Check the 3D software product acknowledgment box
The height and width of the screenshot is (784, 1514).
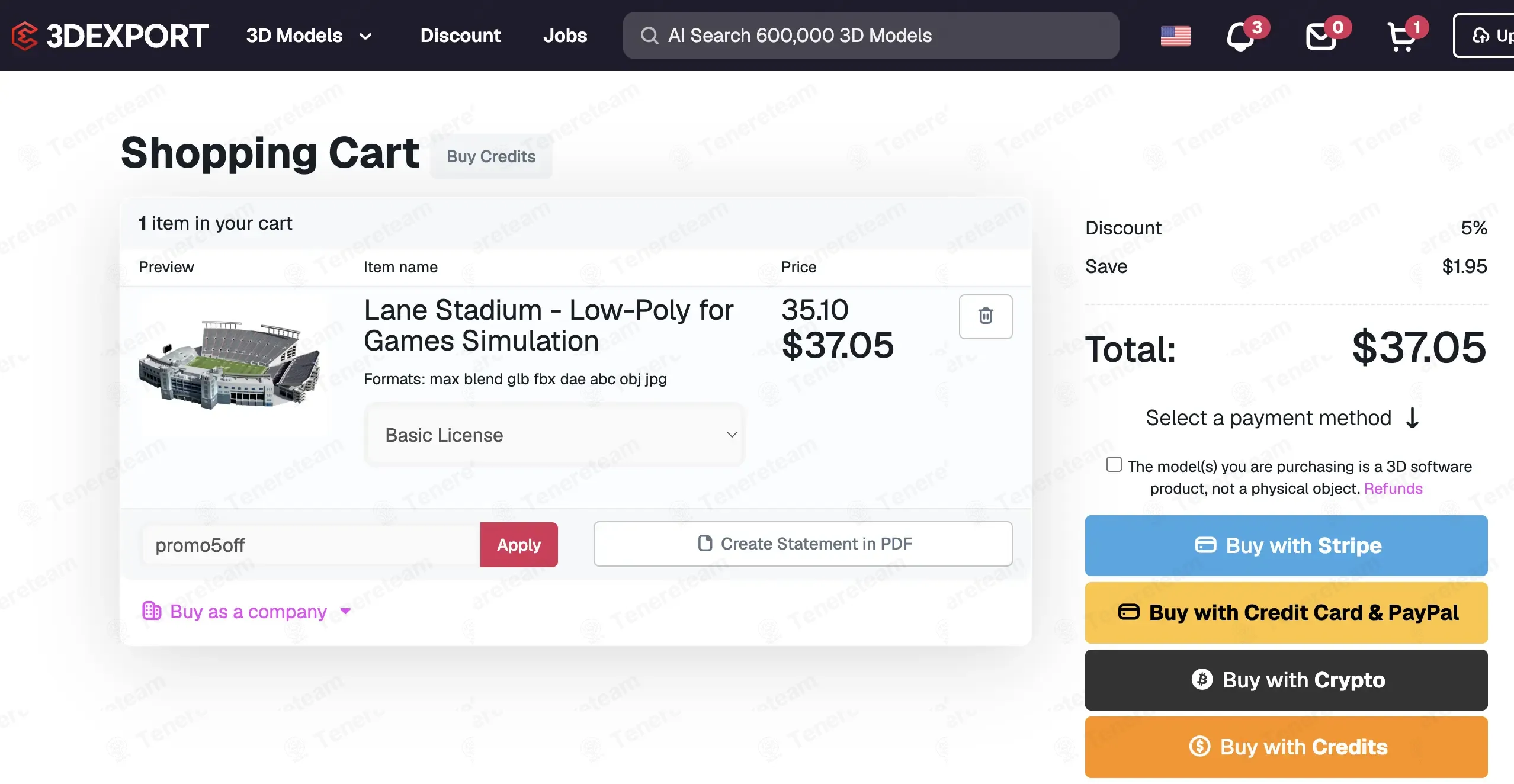(x=1114, y=465)
